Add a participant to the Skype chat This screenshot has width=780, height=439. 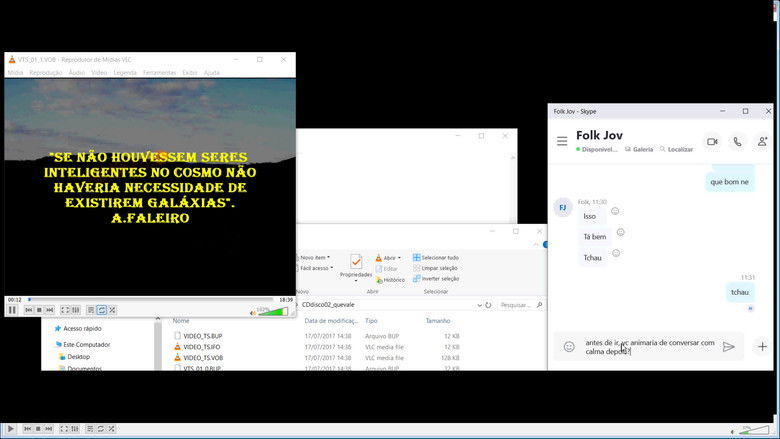(762, 142)
